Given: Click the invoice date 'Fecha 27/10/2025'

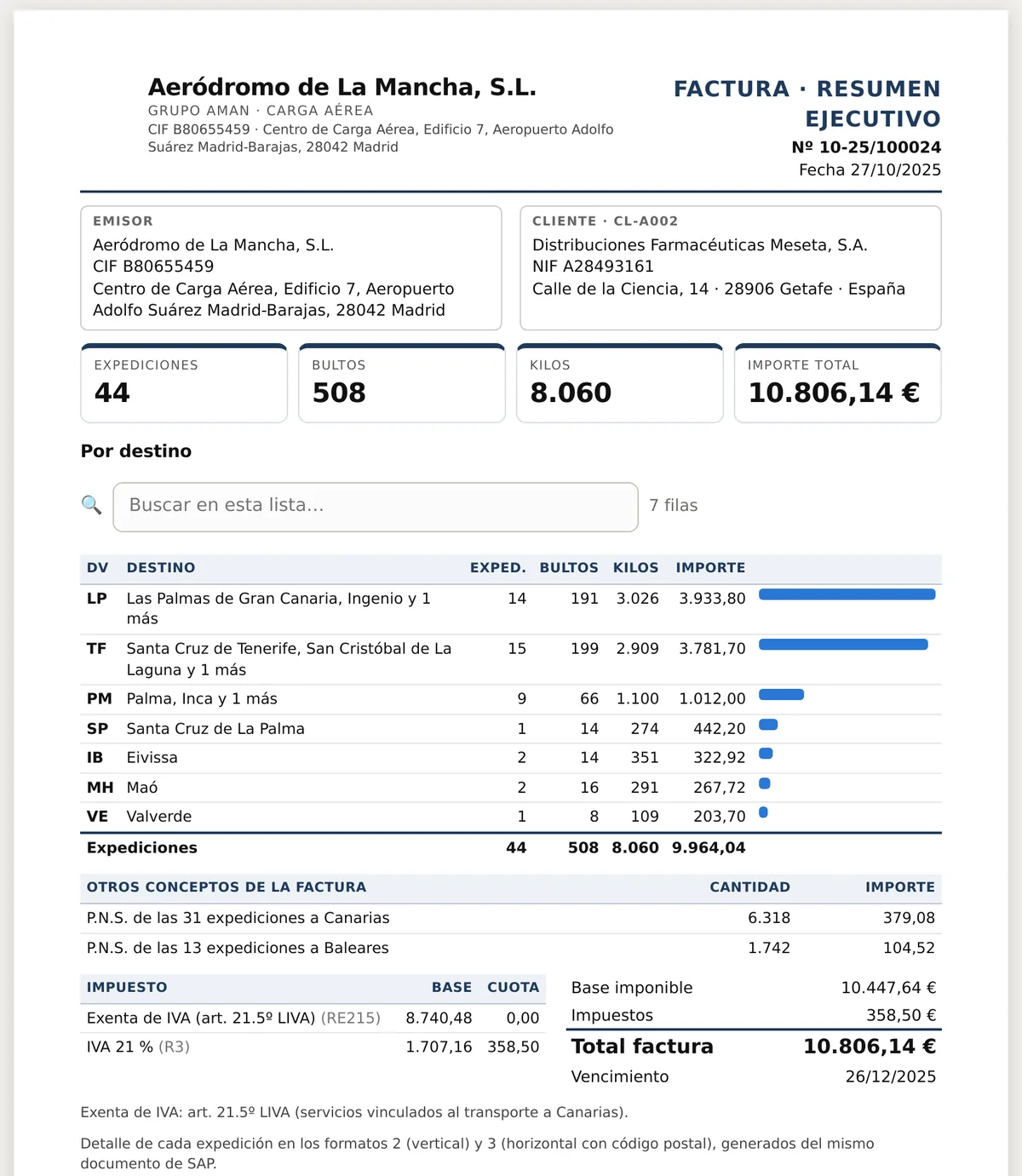Looking at the screenshot, I should coord(870,170).
